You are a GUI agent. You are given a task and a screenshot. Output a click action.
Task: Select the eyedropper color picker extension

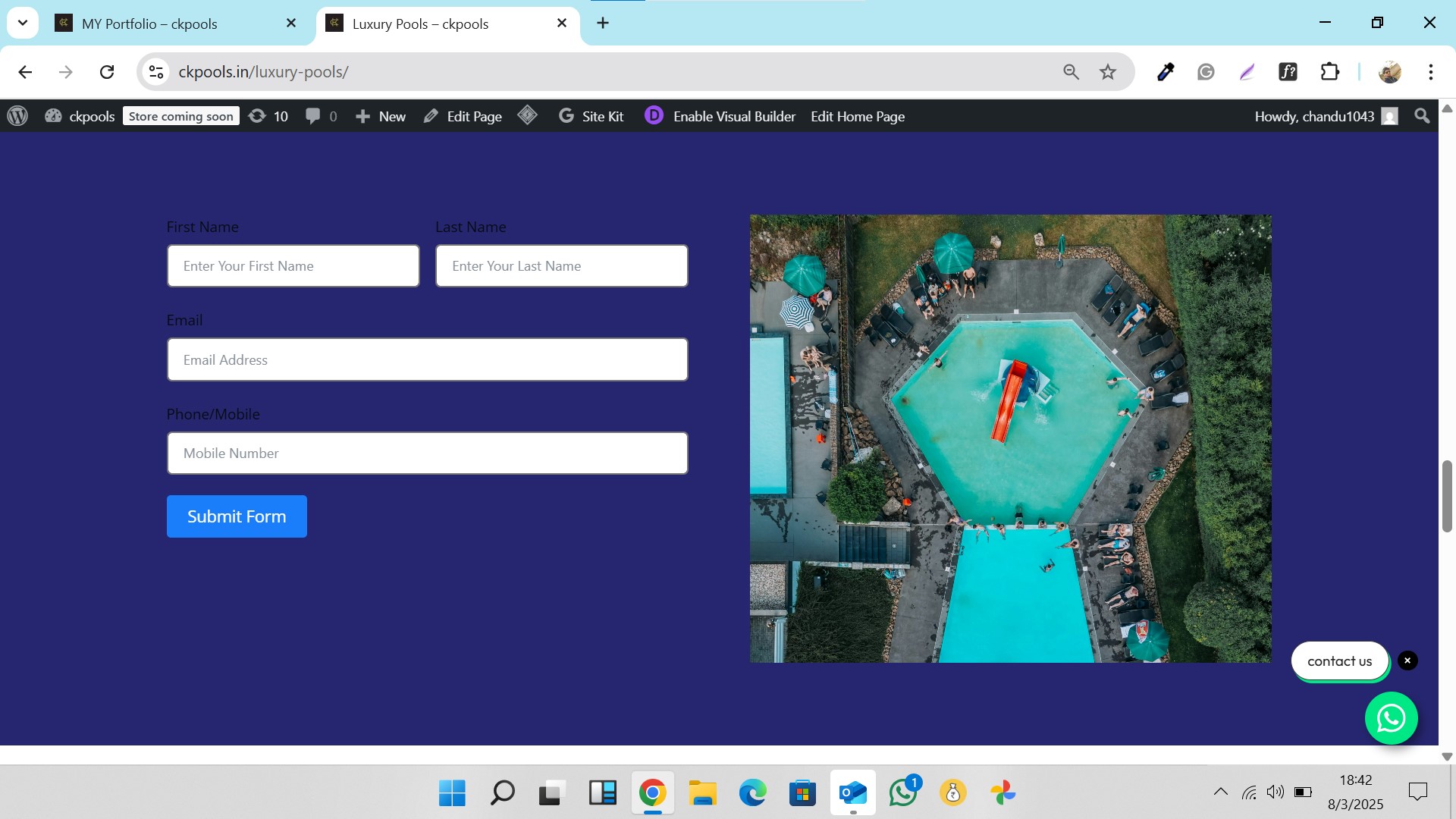[1166, 72]
